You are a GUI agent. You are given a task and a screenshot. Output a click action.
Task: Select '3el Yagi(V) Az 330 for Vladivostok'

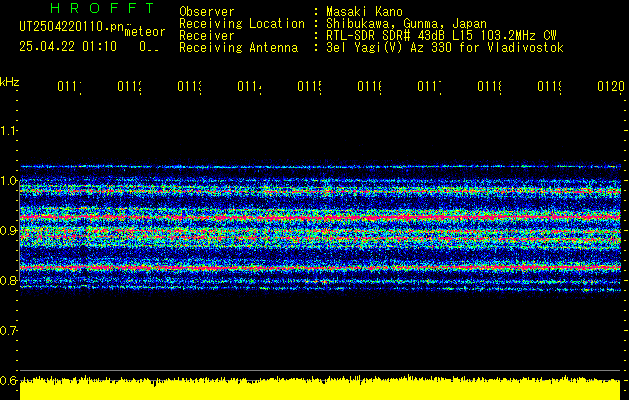point(445,48)
